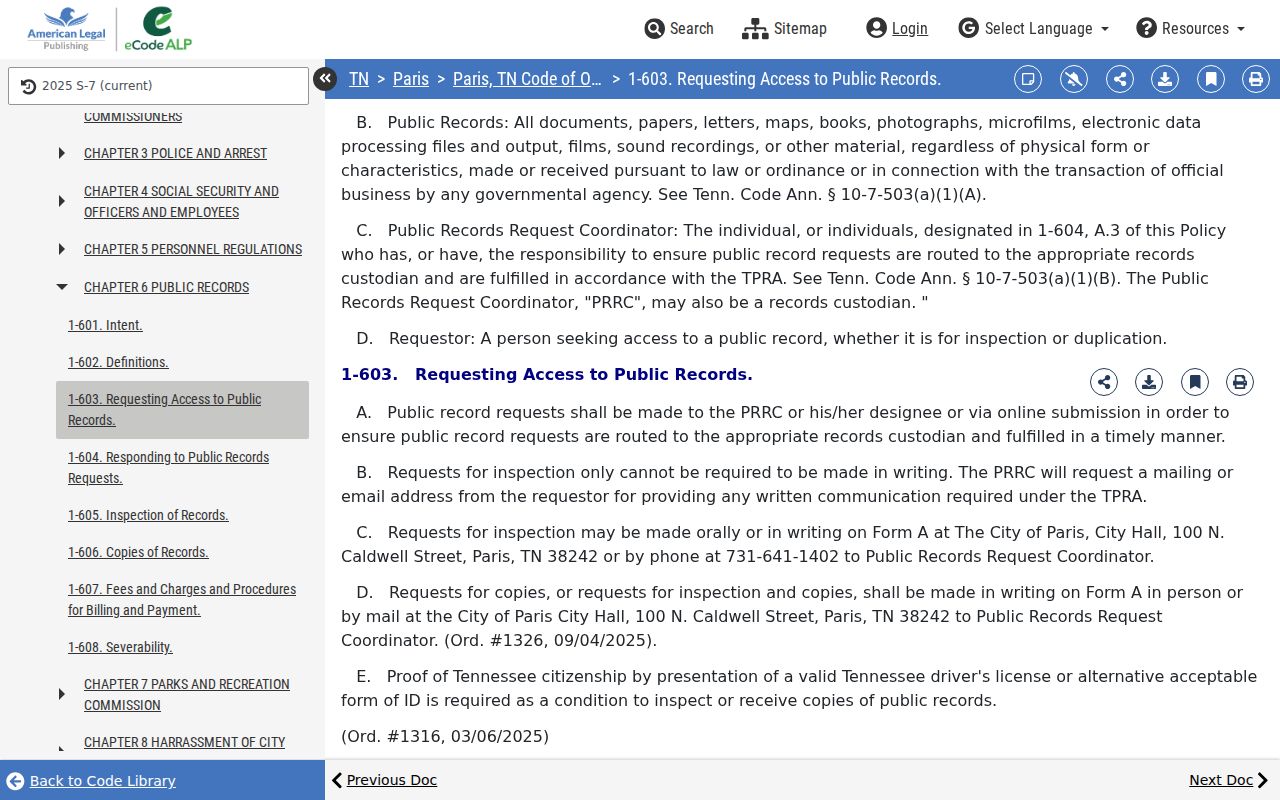
Task: Collapse the sidebar with double-chevron button
Action: click(x=325, y=79)
